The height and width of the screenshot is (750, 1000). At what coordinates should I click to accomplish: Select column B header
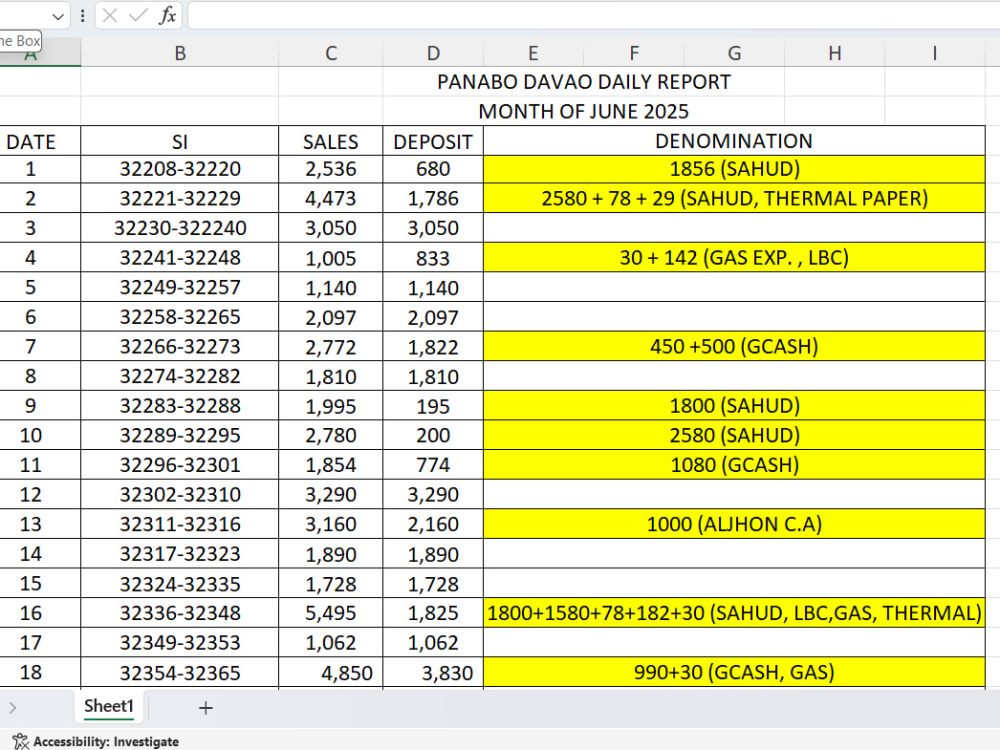click(180, 53)
